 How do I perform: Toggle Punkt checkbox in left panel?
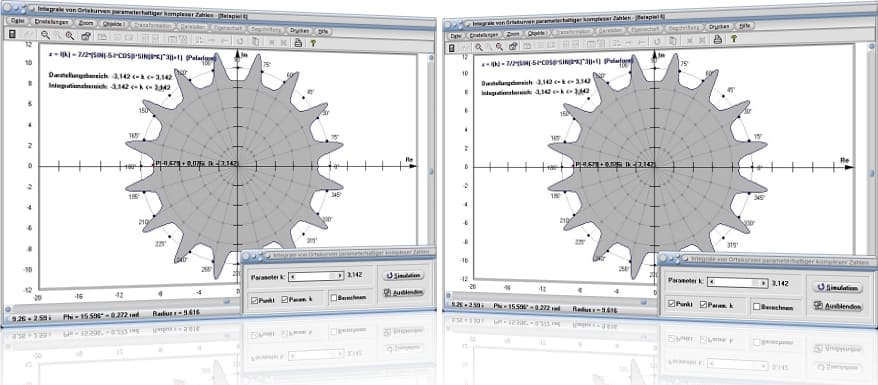pos(255,301)
